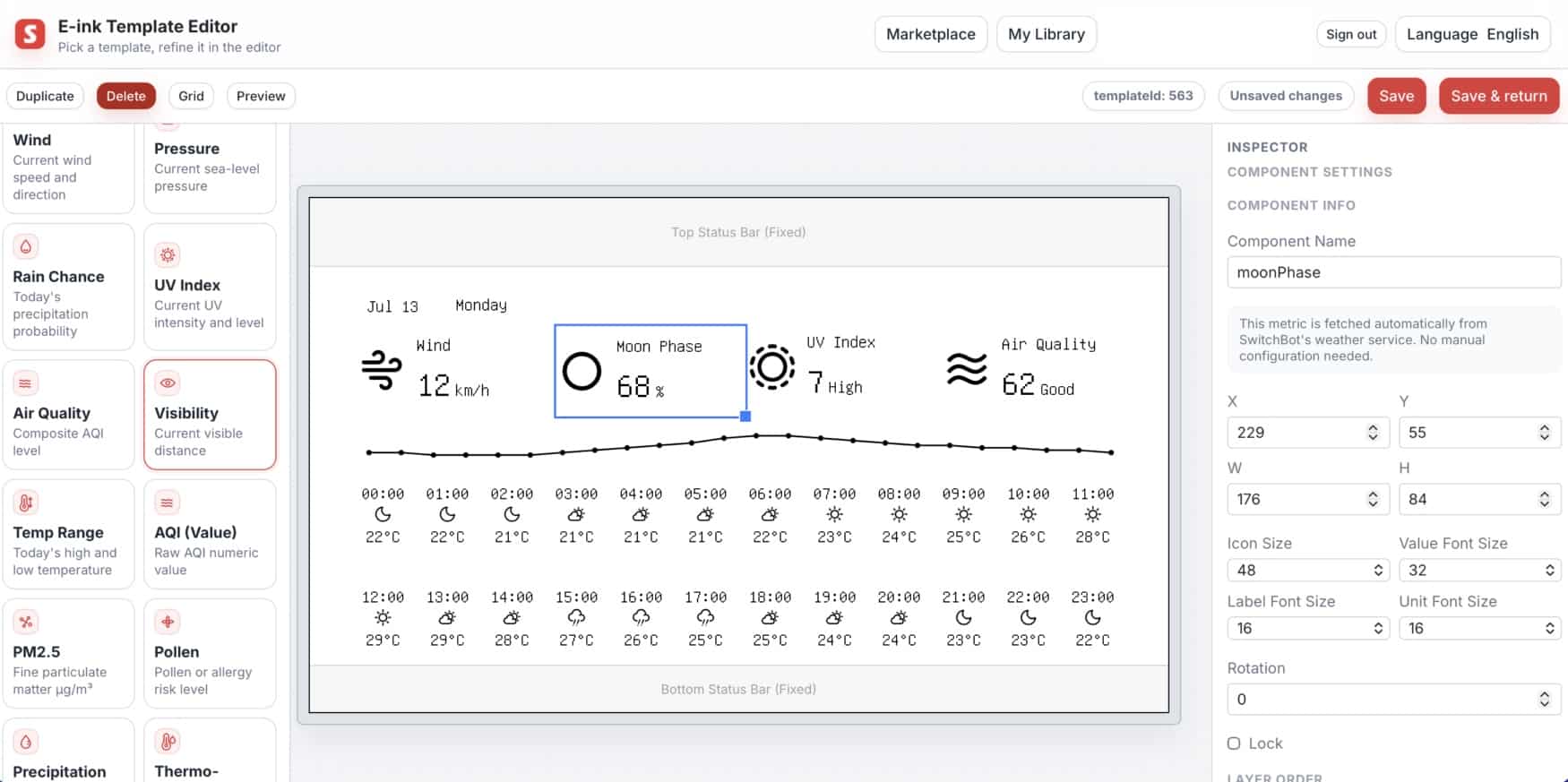Select the moon phase circle icon on canvas
1568x782 pixels.
(x=582, y=371)
